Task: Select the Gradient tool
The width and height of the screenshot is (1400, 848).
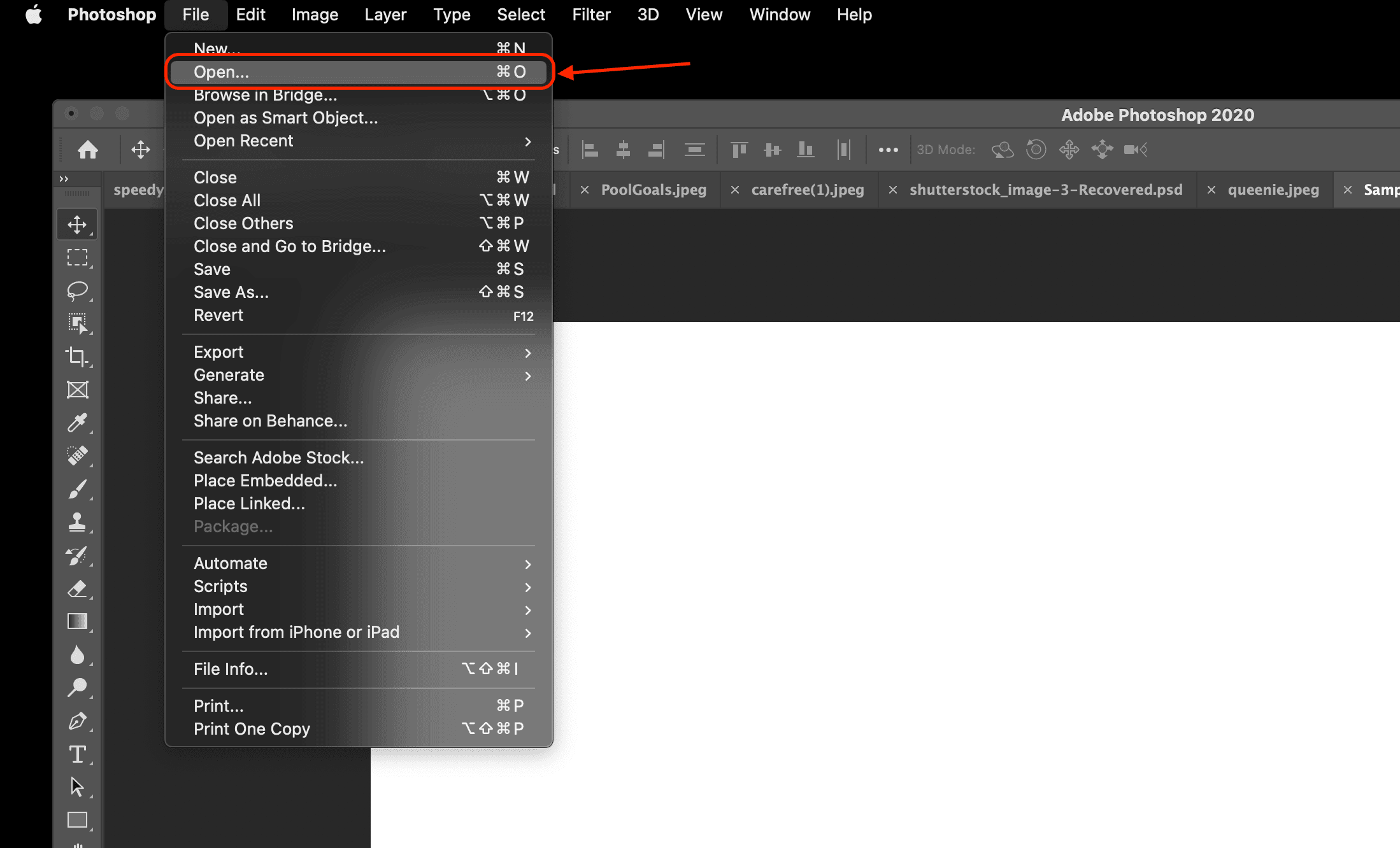Action: tap(77, 621)
